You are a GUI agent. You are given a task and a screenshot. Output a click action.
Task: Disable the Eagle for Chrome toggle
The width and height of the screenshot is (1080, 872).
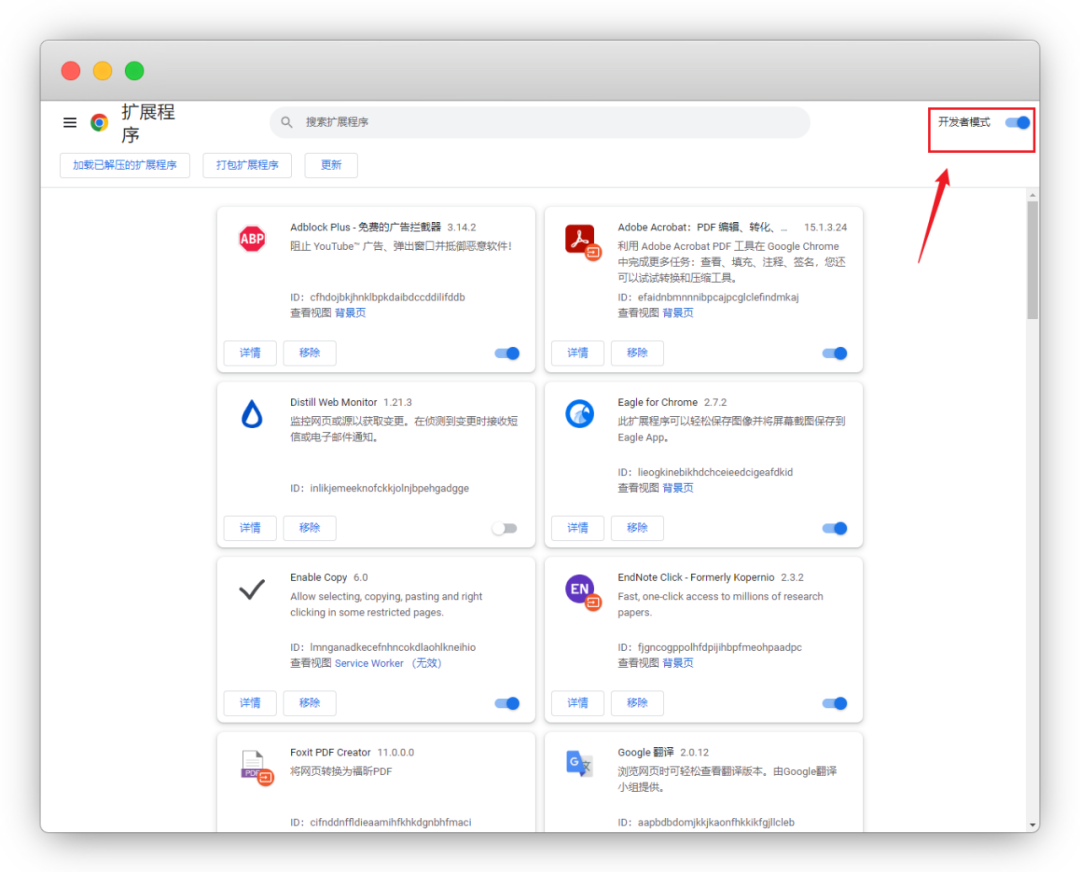click(x=835, y=528)
